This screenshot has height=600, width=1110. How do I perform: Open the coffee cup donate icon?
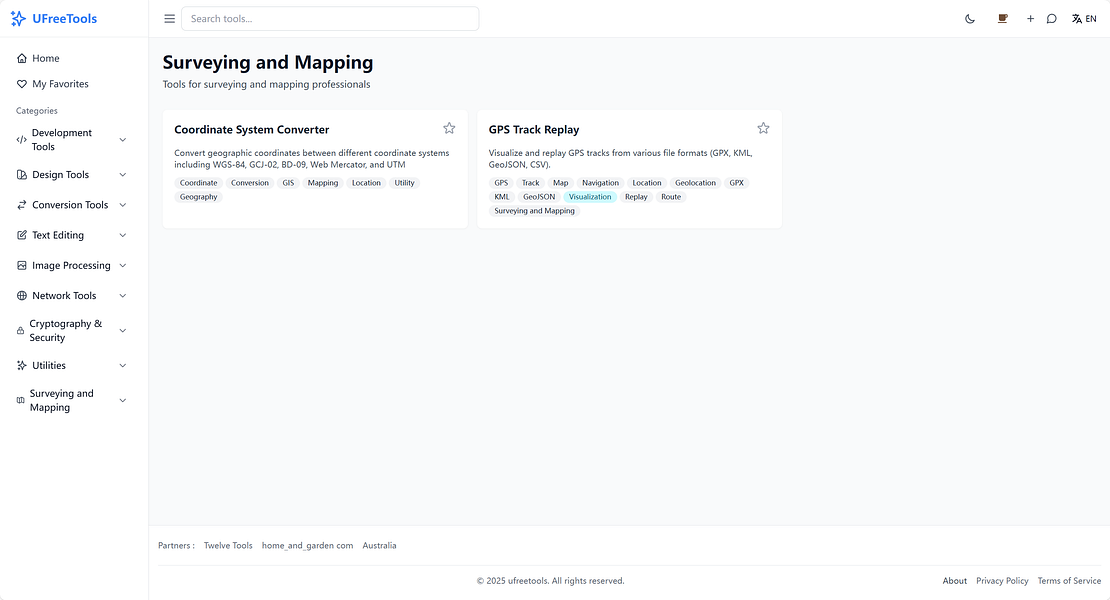[x=1002, y=18]
